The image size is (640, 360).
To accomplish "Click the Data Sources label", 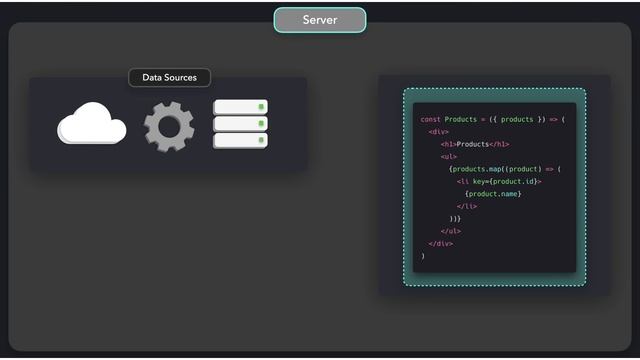I will tap(169, 78).
